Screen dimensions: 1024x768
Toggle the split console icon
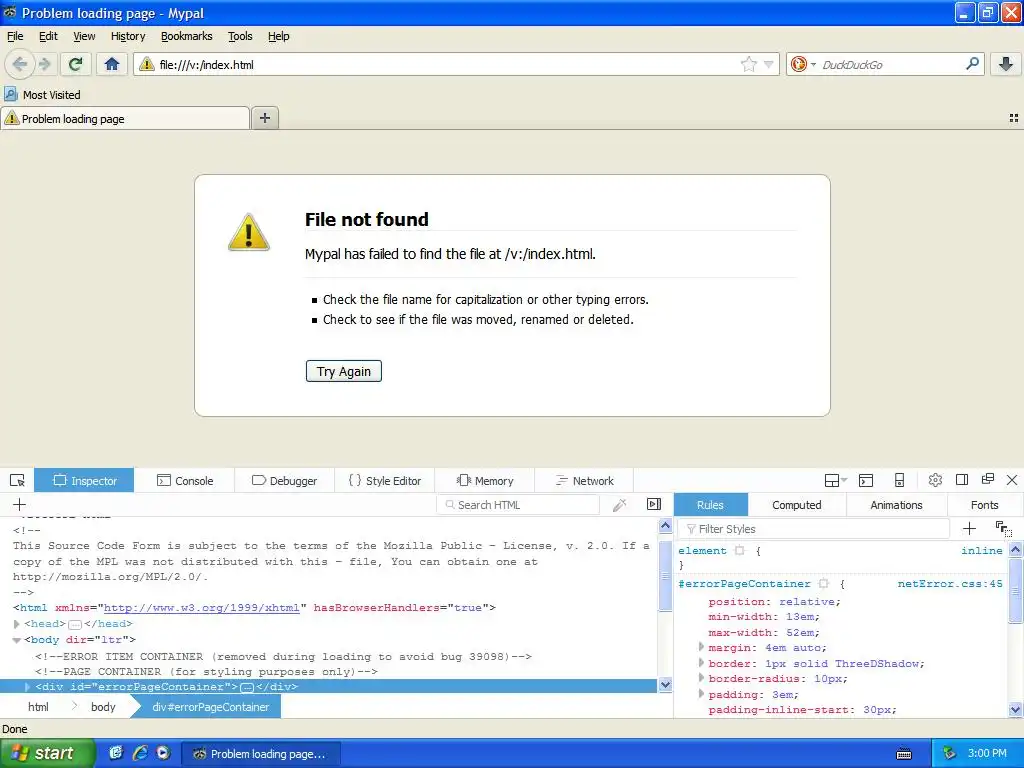coord(866,481)
